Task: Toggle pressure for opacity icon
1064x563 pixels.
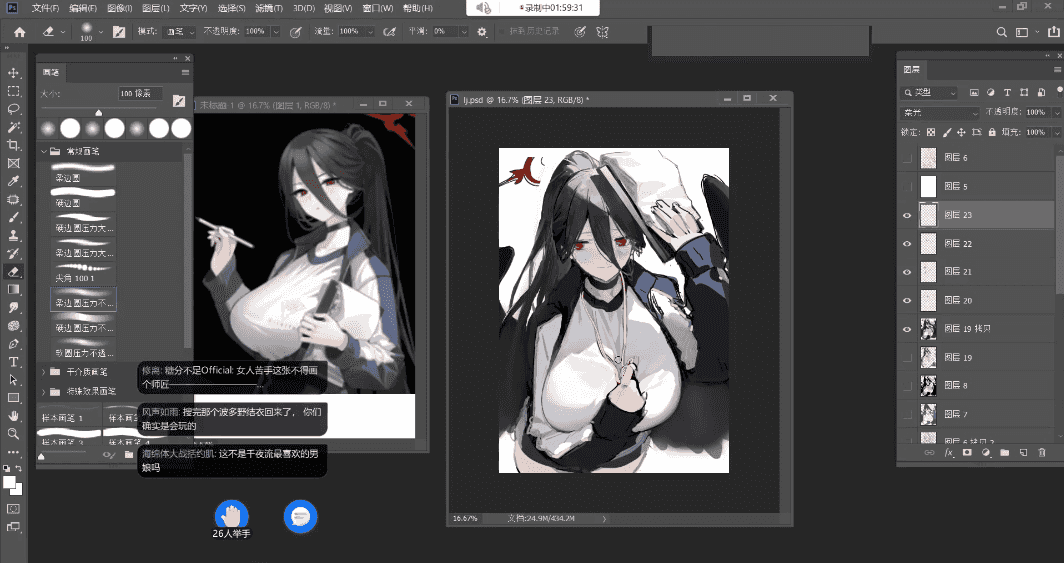Action: tap(296, 32)
